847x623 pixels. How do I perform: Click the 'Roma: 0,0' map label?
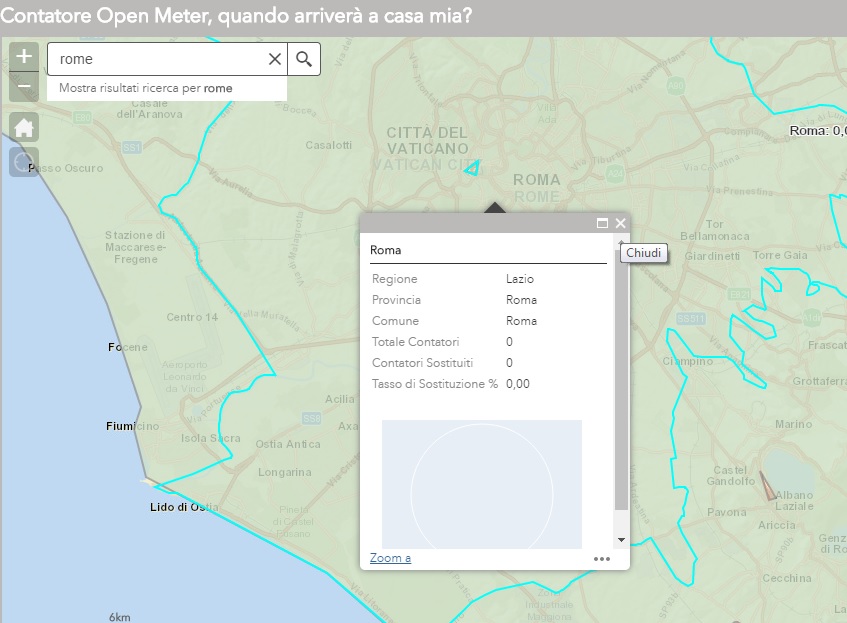(817, 130)
